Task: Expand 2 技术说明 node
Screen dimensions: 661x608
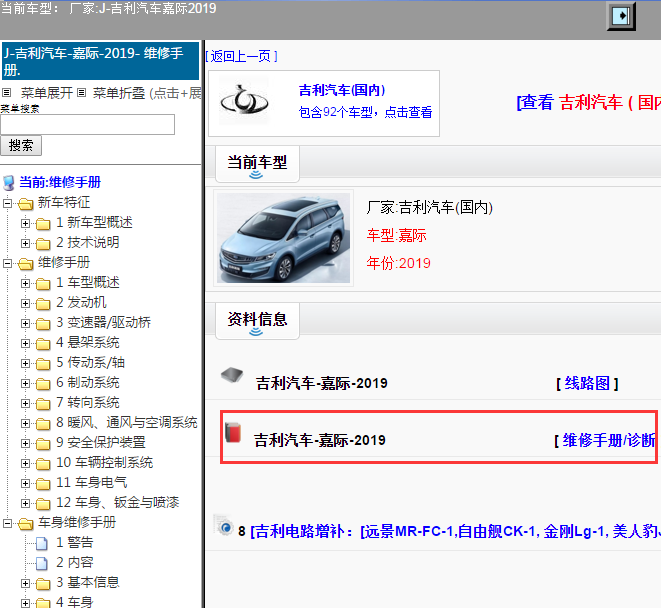Action: [x=25, y=243]
